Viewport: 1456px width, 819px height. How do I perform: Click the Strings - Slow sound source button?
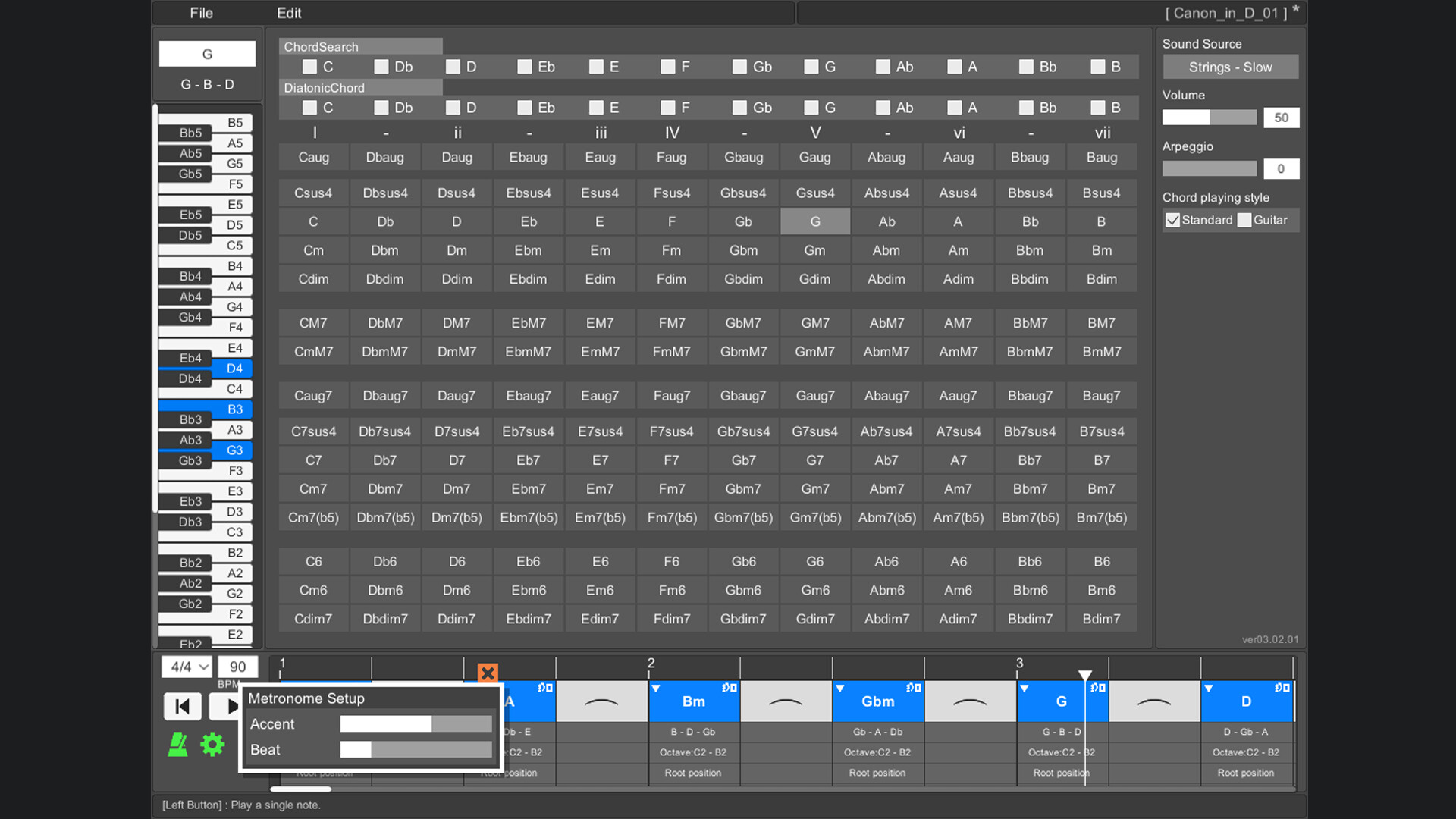pyautogui.click(x=1230, y=67)
